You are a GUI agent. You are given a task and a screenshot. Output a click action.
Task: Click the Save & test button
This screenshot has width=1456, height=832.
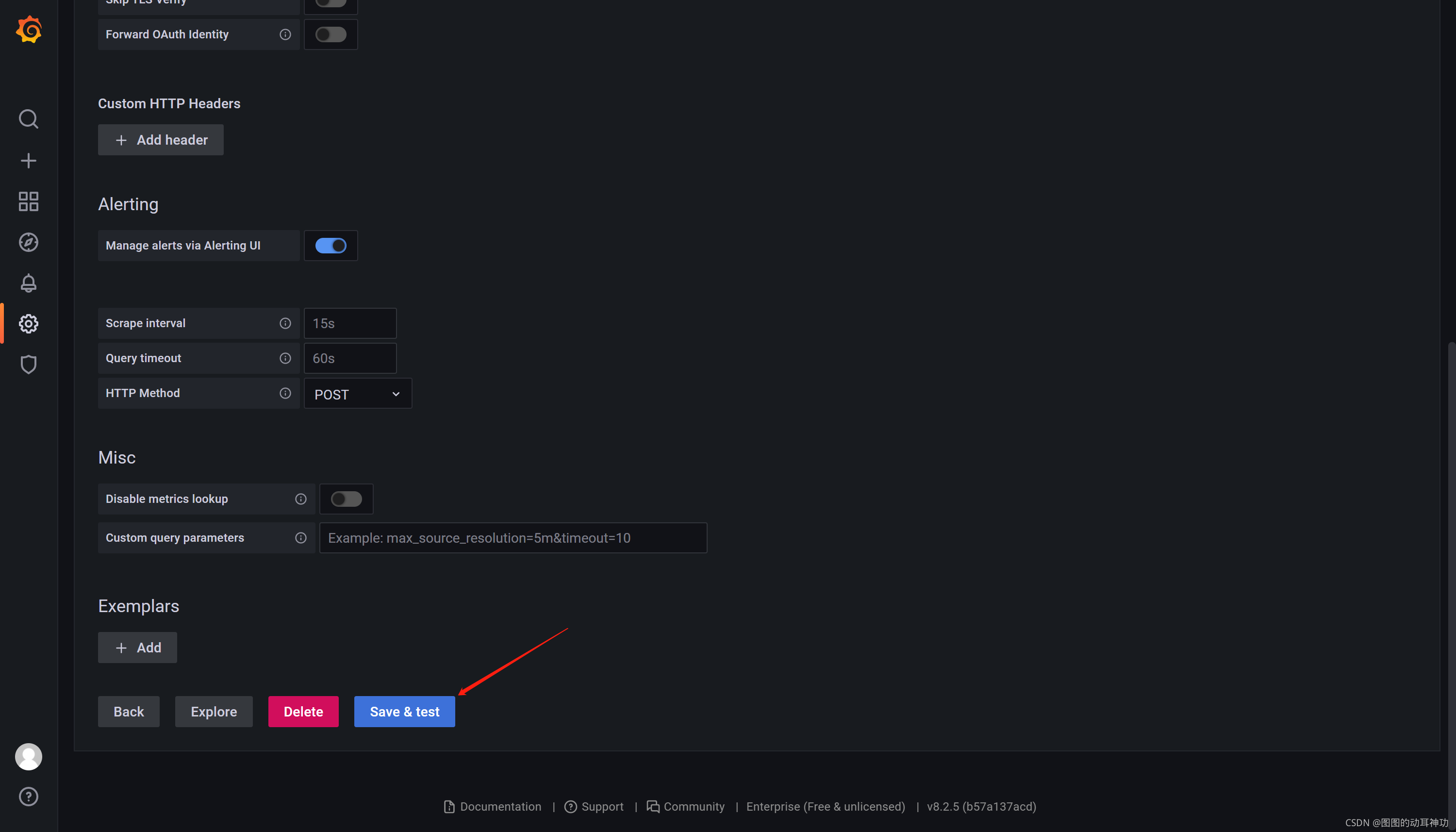pos(404,712)
